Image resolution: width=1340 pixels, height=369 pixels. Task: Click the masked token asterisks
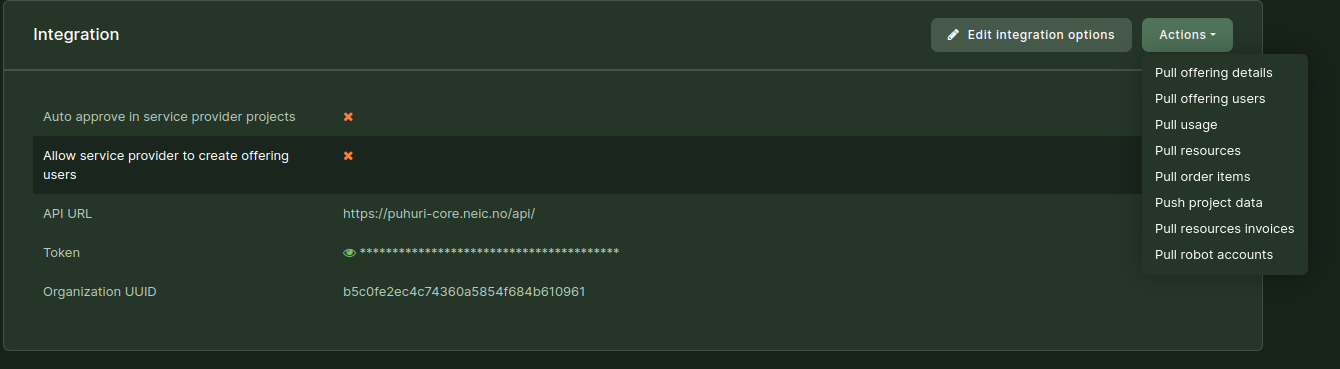click(489, 252)
